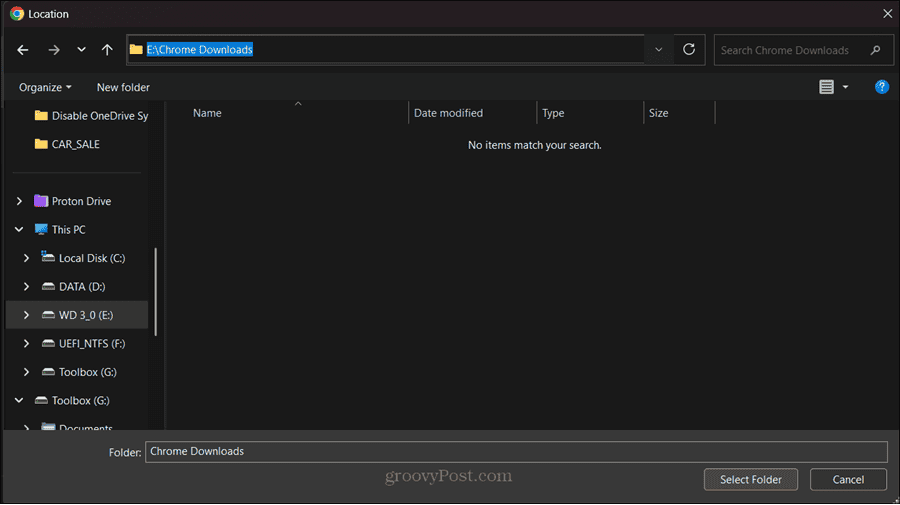900x505 pixels.
Task: Create a New folder
Action: point(123,87)
